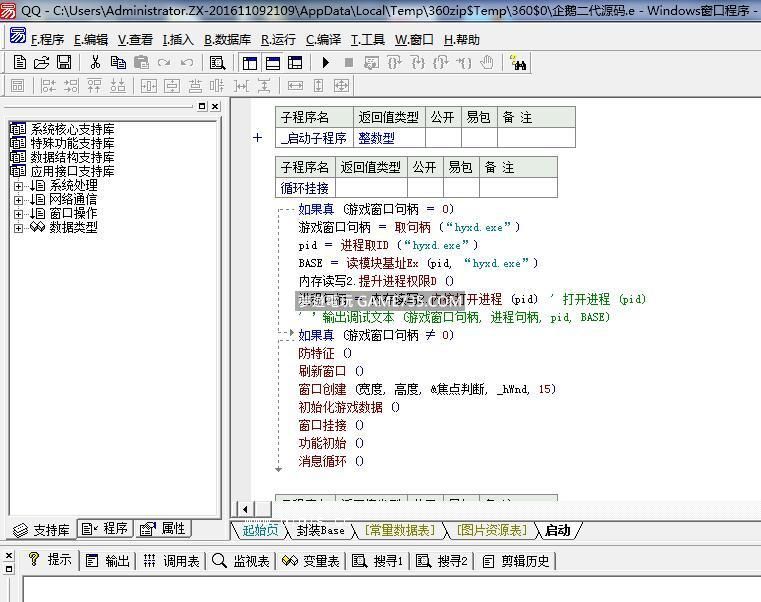Select the 系统核心支持库 library item

[72, 129]
